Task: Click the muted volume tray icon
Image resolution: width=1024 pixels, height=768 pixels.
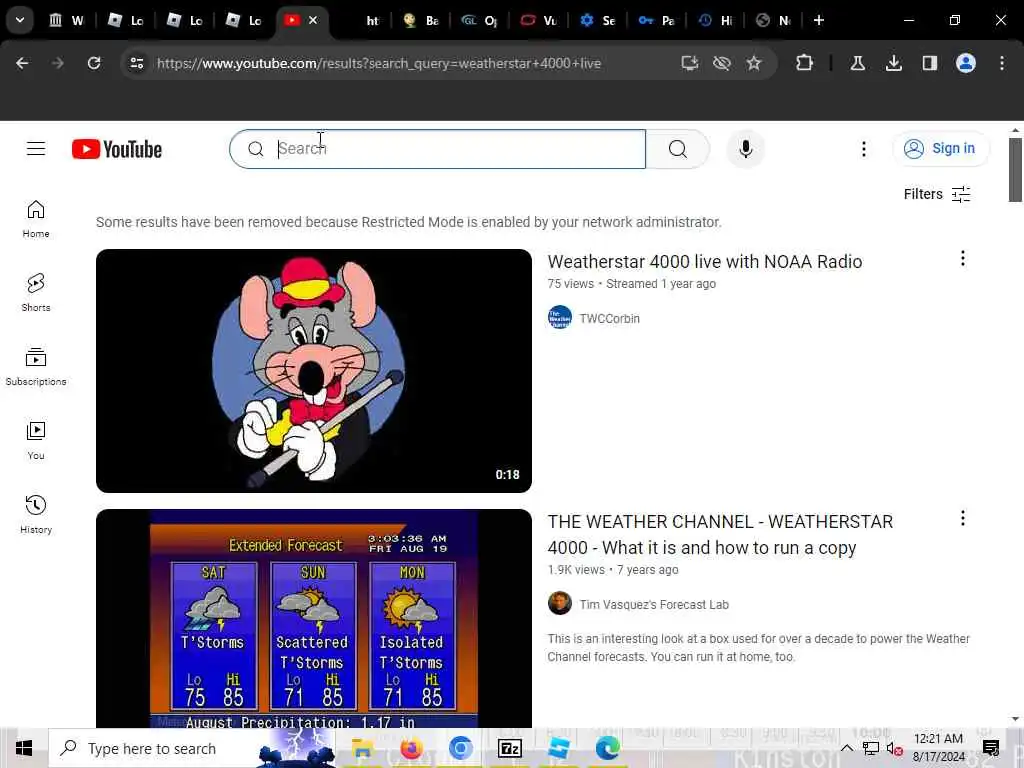Action: pos(894,748)
